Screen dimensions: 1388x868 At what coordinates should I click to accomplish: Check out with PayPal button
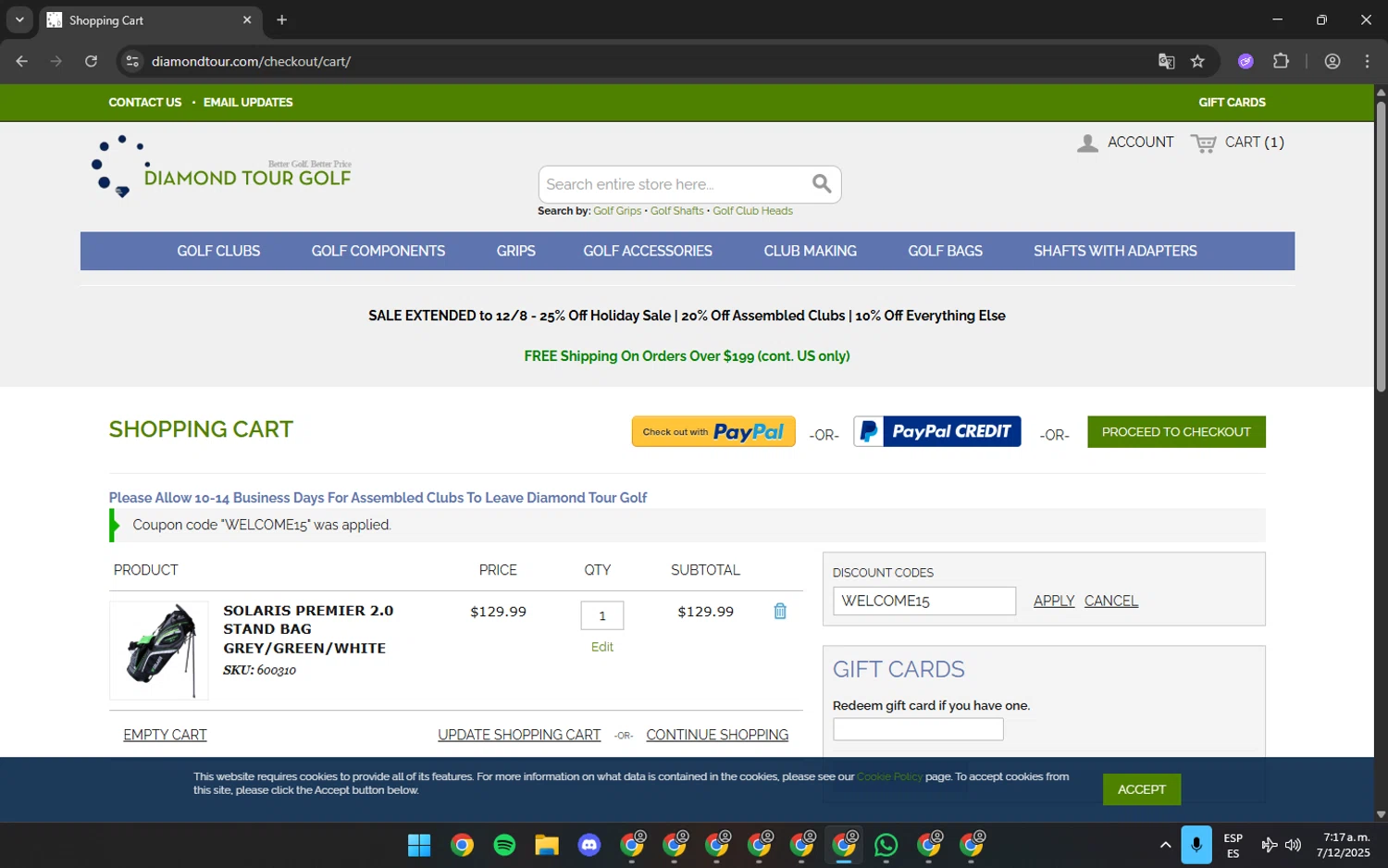713,431
